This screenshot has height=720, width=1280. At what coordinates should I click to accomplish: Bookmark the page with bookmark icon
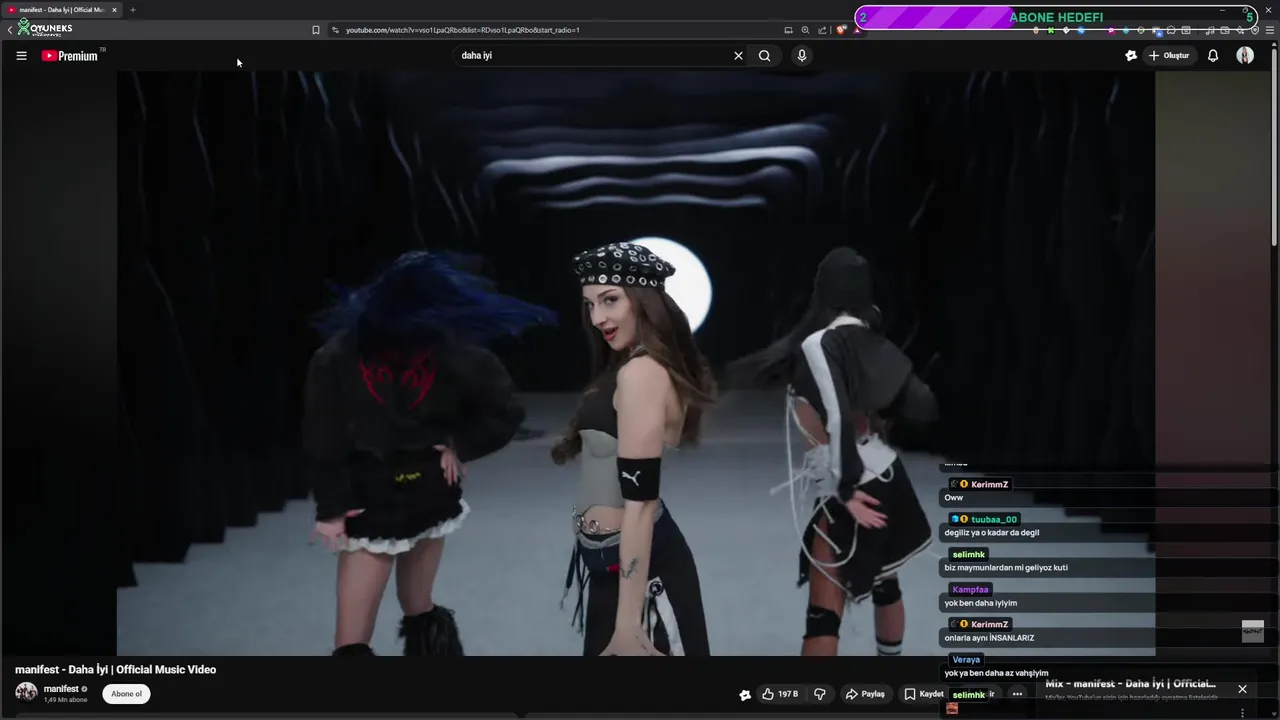pyautogui.click(x=316, y=30)
